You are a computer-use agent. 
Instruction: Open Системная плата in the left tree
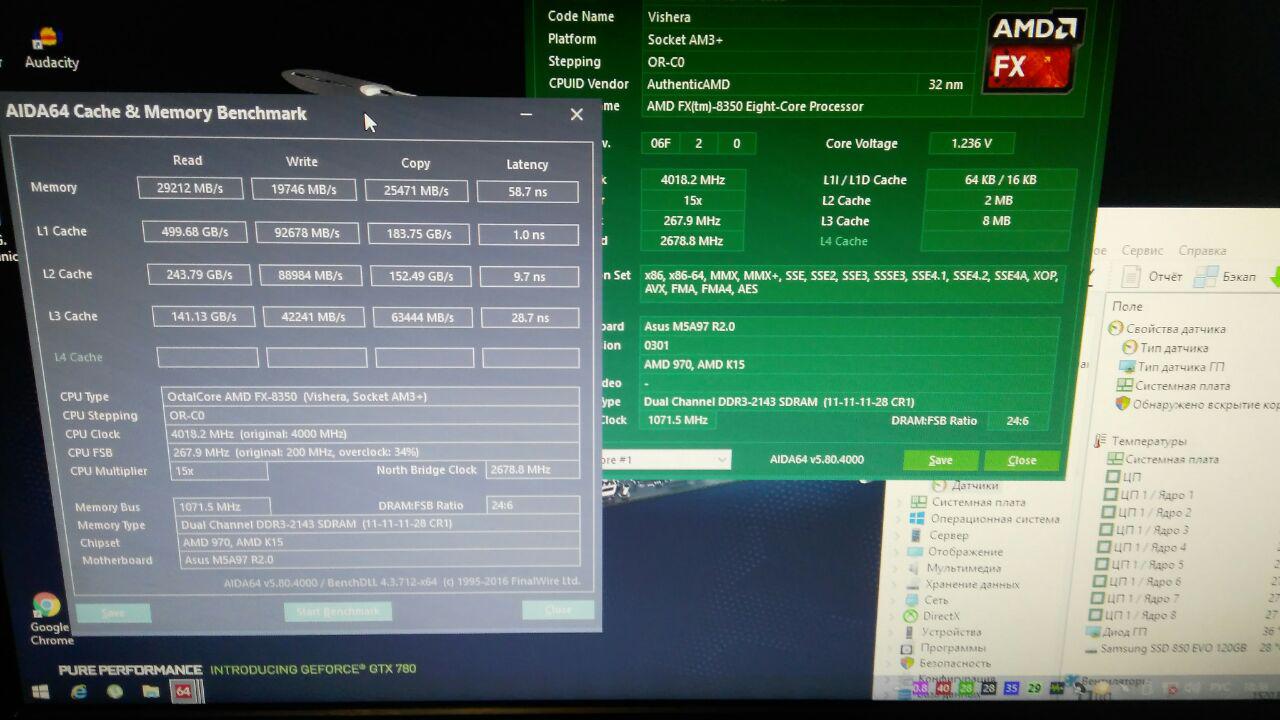click(969, 502)
